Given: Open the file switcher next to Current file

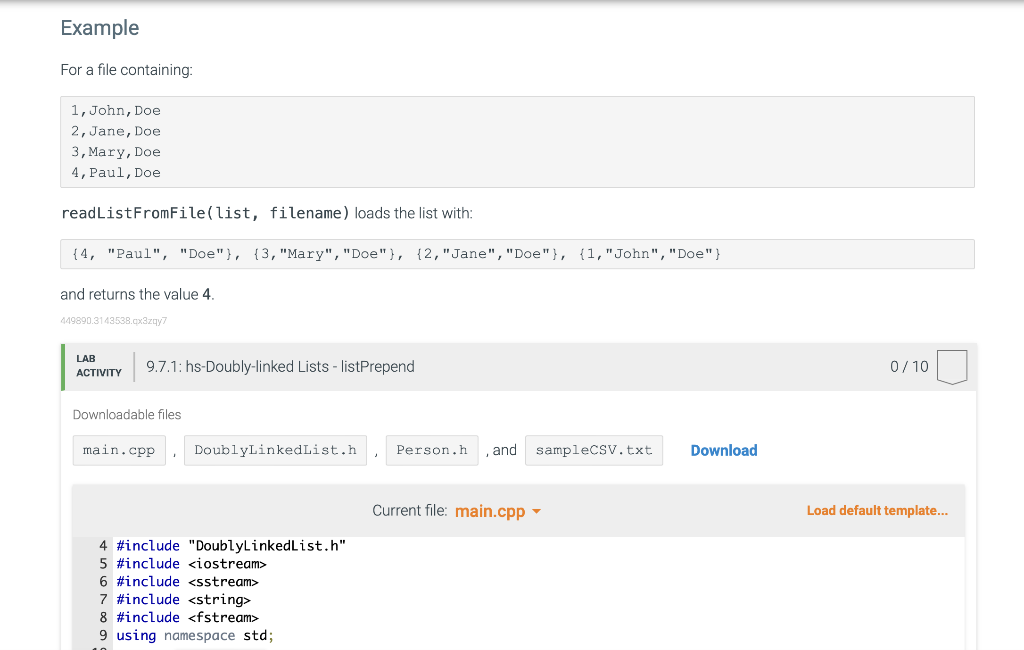Looking at the screenshot, I should [497, 511].
